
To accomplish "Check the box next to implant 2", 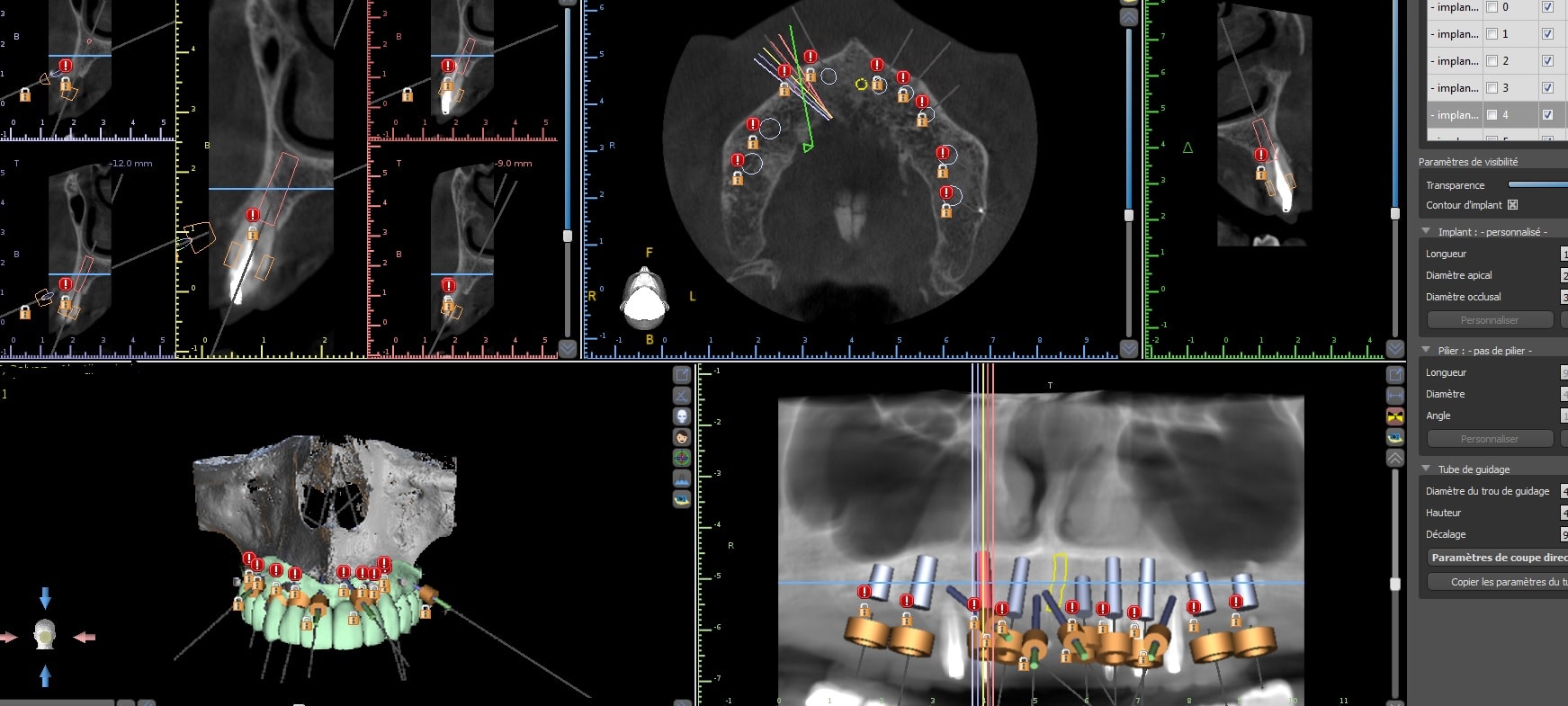I will [1492, 61].
